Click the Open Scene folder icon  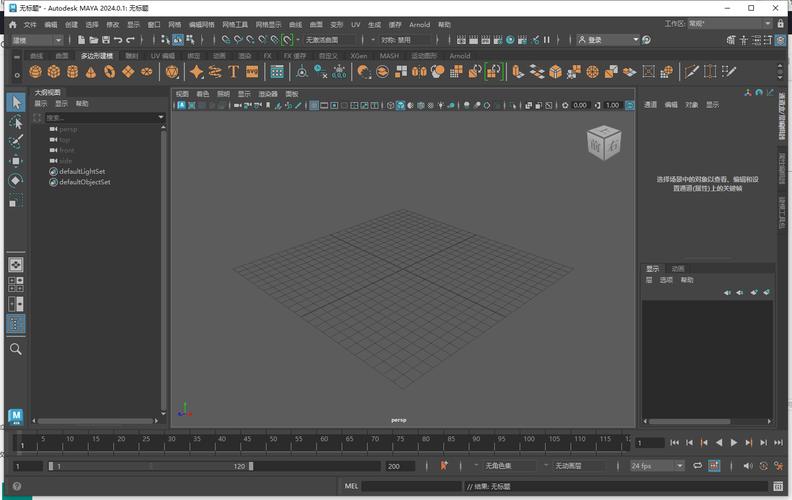pyautogui.click(x=93, y=39)
